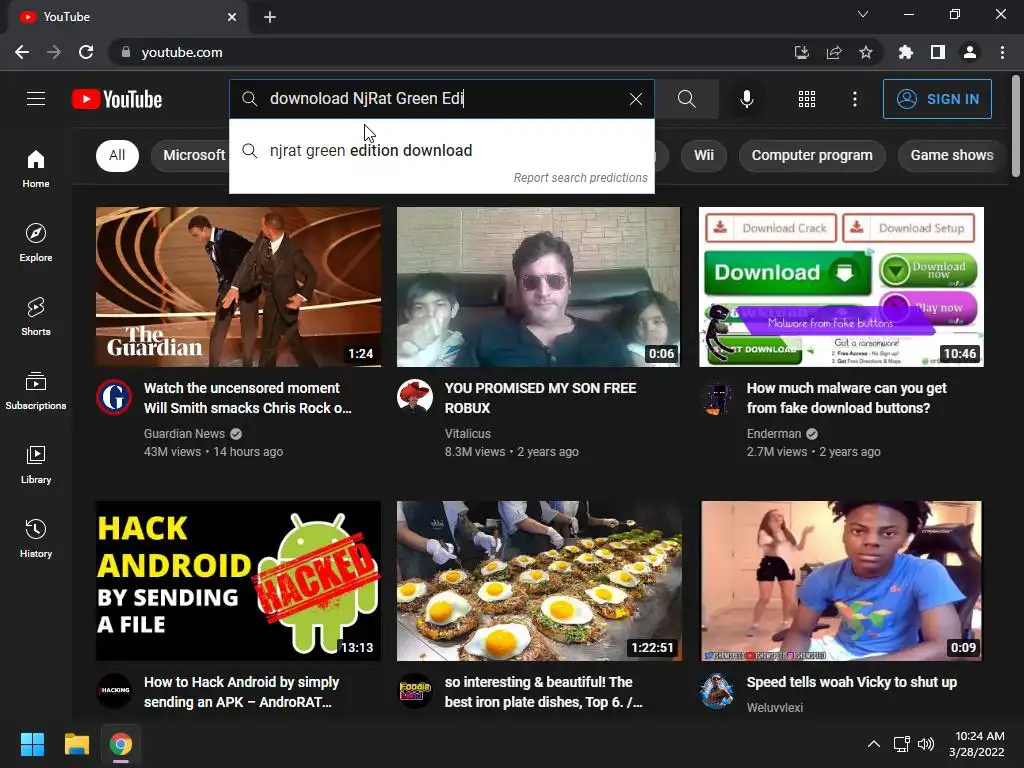Clear the search box text
The height and width of the screenshot is (768, 1024).
coord(635,99)
